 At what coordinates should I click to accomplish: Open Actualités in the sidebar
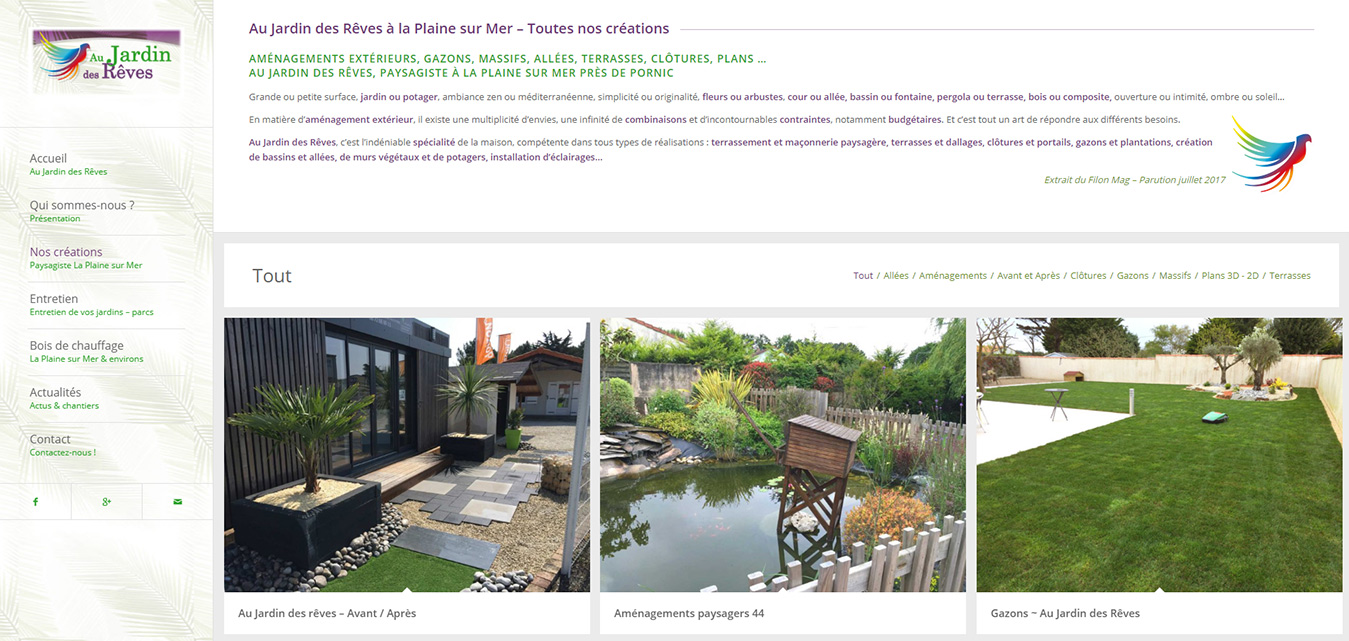[x=65, y=398]
